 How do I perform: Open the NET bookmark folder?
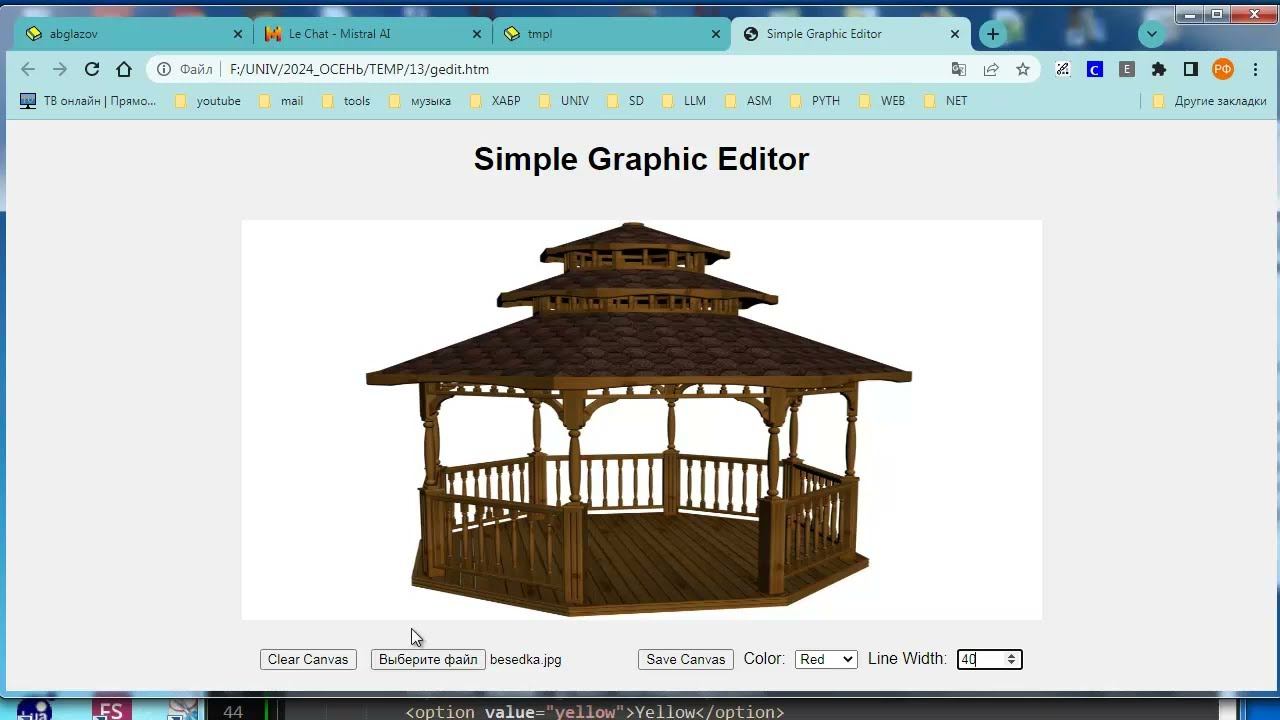(x=946, y=101)
